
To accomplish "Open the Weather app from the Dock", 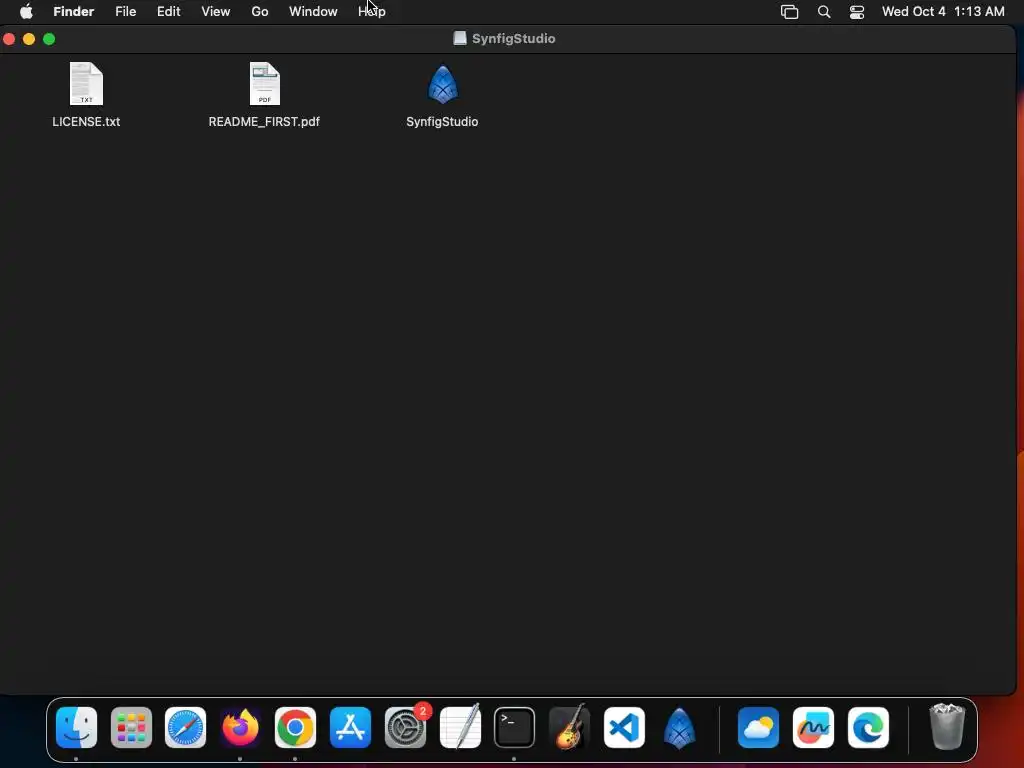I will click(758, 727).
